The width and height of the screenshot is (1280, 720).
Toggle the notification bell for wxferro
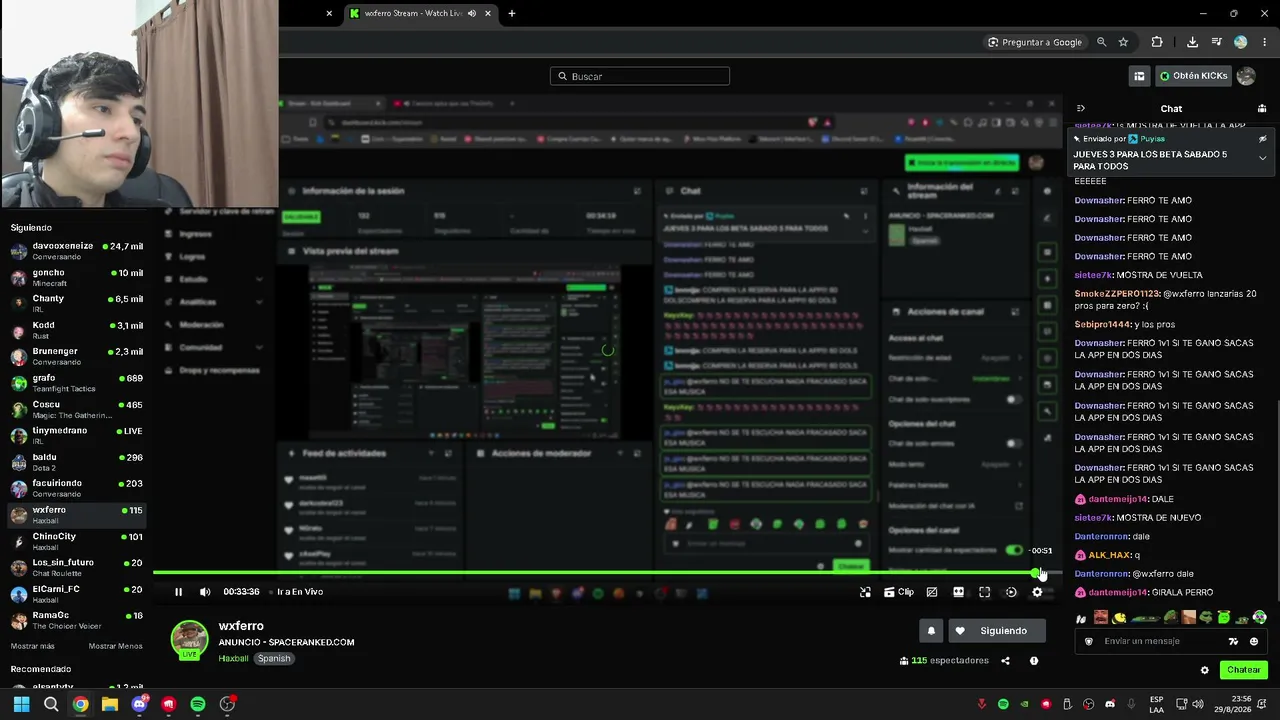[x=931, y=631]
